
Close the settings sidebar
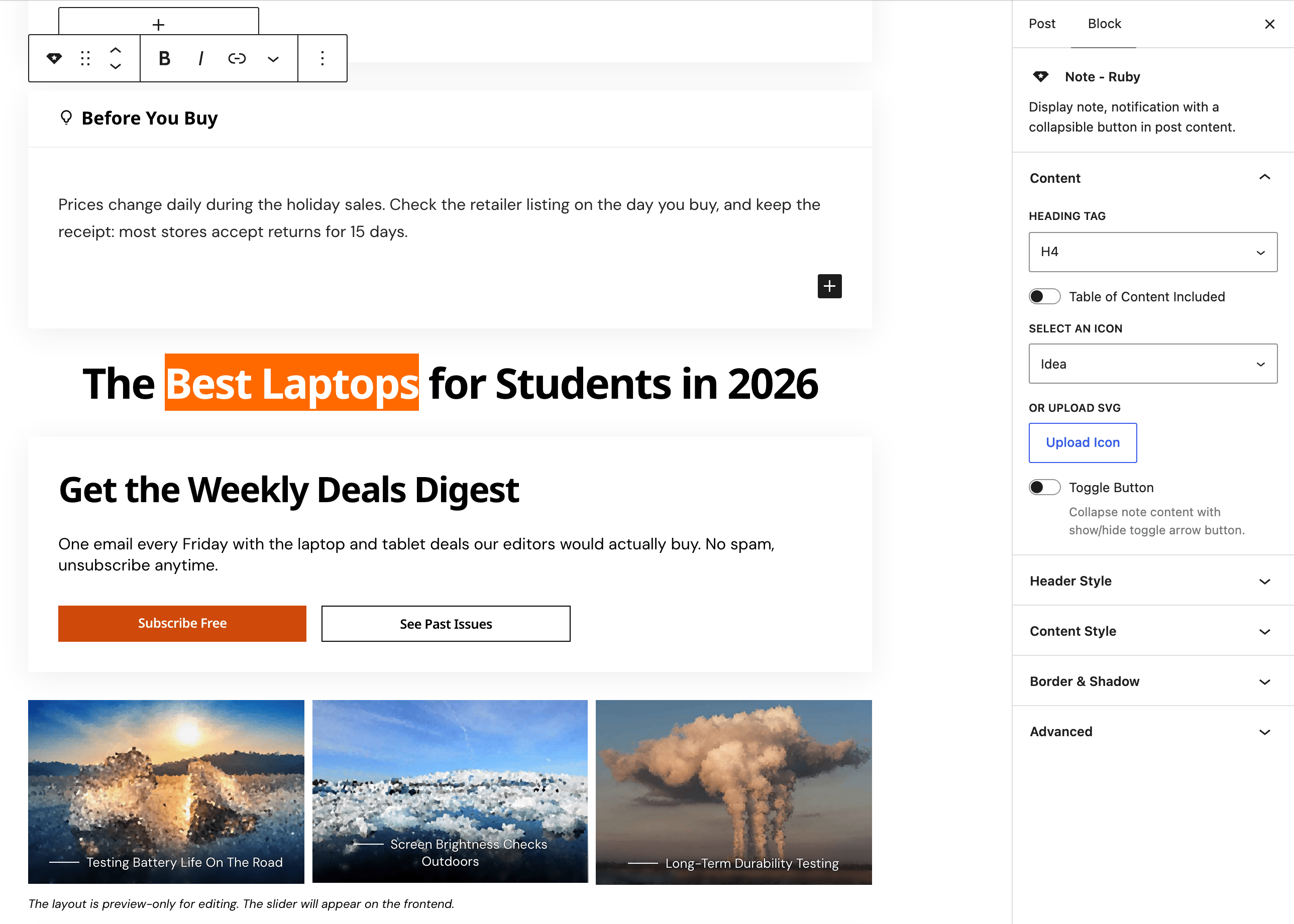point(1269,24)
